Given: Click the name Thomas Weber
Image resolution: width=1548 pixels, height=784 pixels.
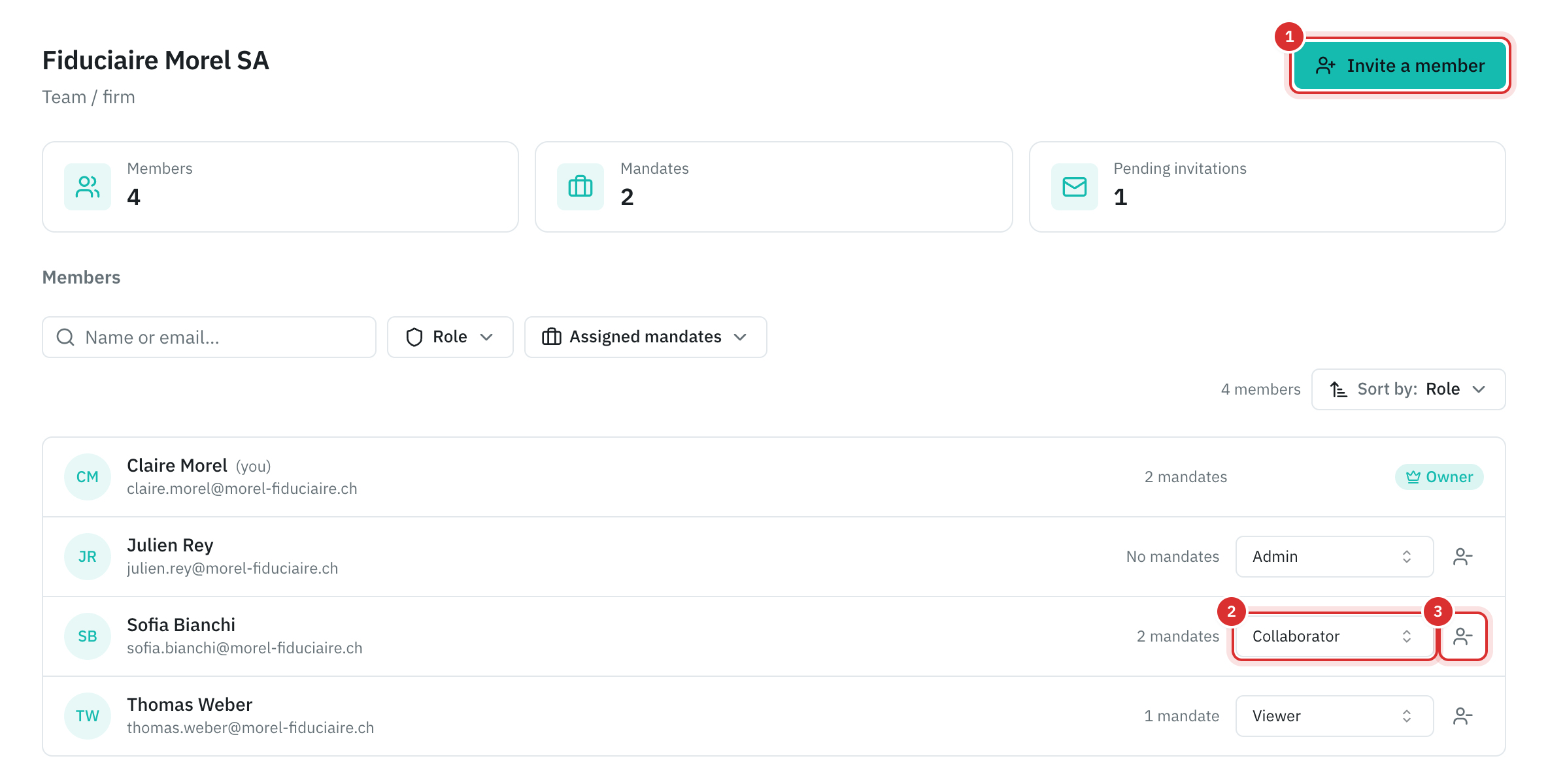Looking at the screenshot, I should tap(190, 705).
